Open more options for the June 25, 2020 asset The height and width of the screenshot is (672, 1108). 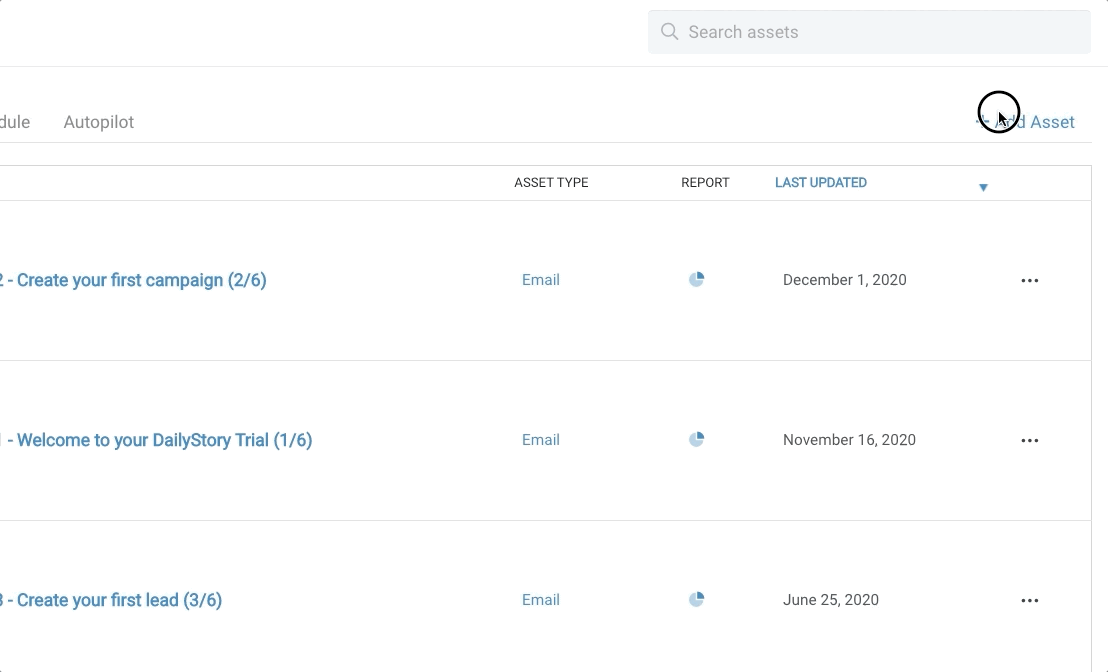pos(1029,601)
